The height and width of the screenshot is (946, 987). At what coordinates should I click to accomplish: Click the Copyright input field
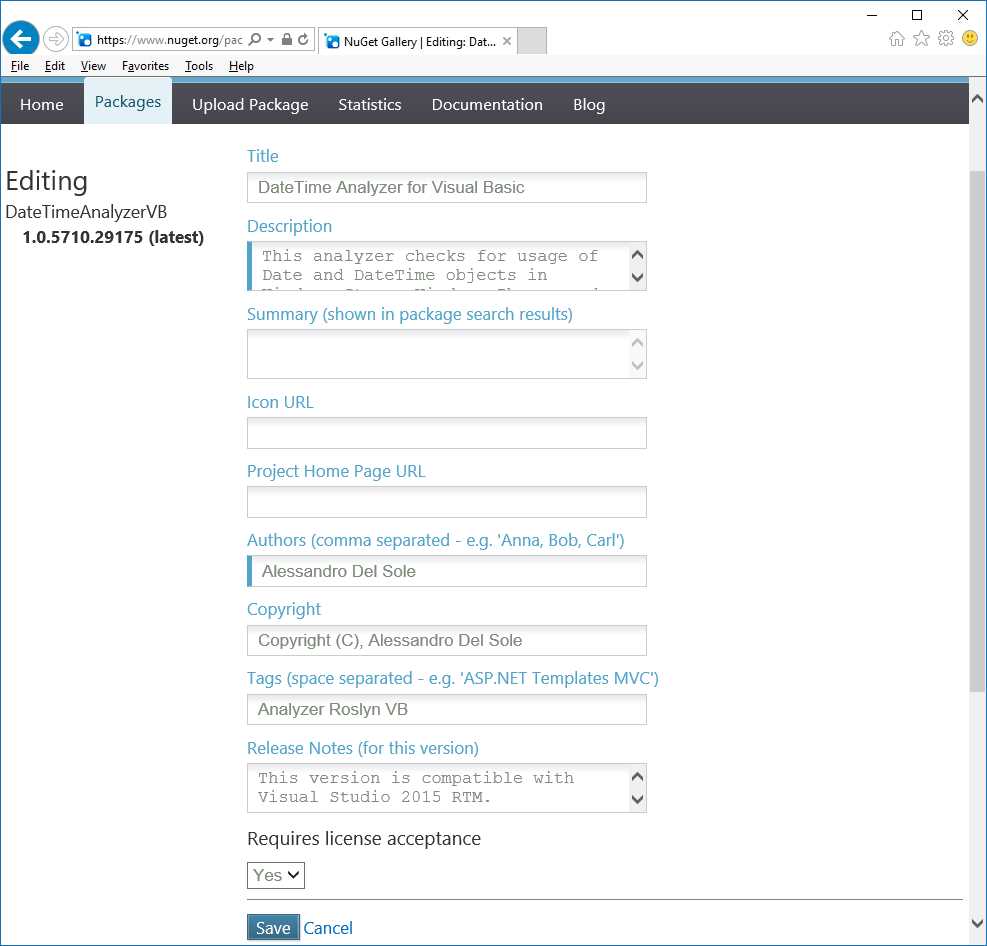coord(446,641)
